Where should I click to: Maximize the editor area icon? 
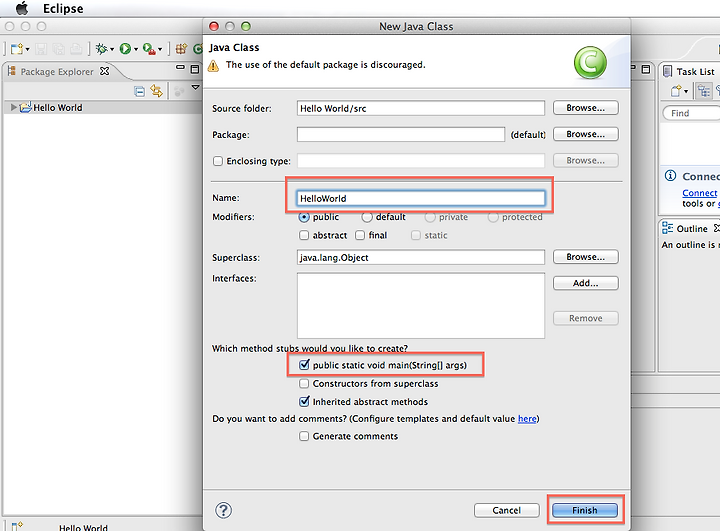pyautogui.click(x=646, y=69)
